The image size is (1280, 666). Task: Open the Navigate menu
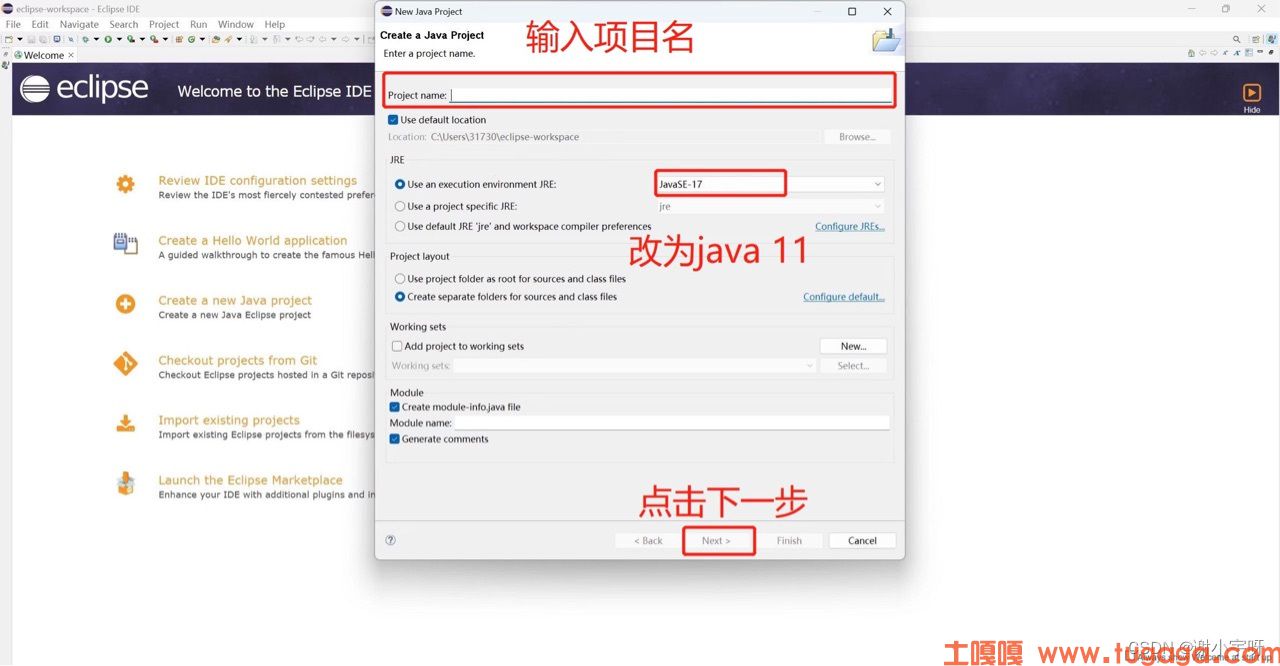pyautogui.click(x=79, y=24)
